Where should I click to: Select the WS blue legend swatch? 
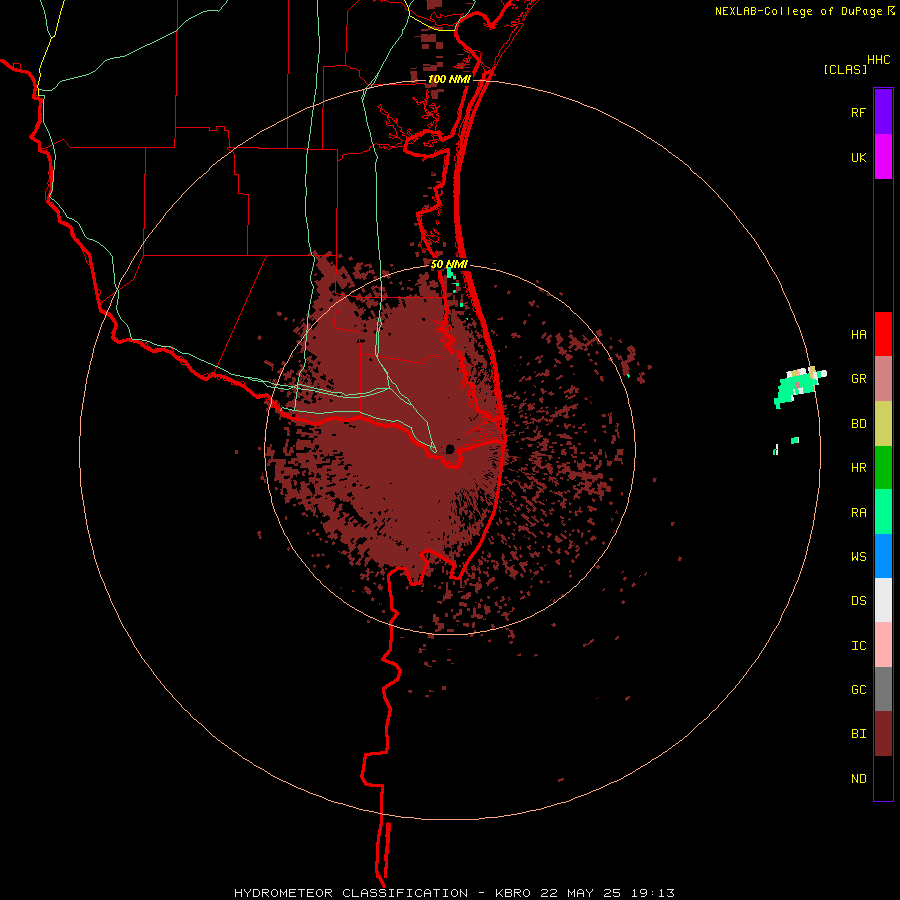tap(883, 556)
